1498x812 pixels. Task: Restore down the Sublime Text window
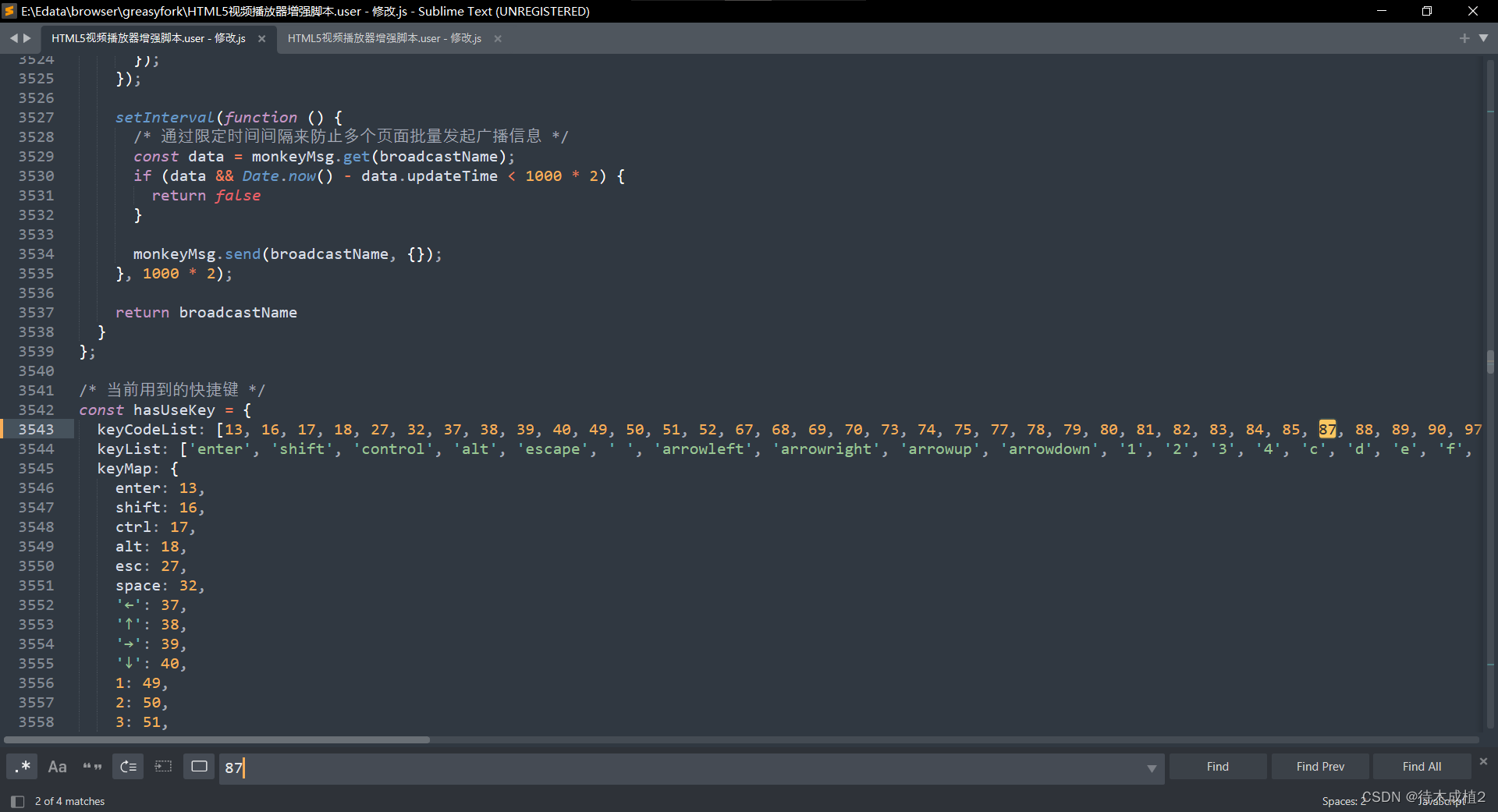(x=1427, y=11)
